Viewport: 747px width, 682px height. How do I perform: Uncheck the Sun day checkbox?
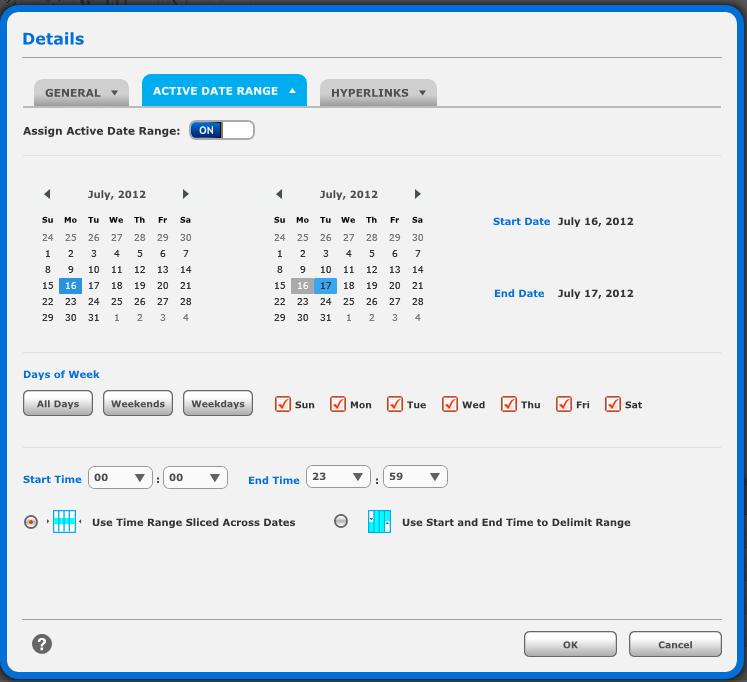[283, 404]
